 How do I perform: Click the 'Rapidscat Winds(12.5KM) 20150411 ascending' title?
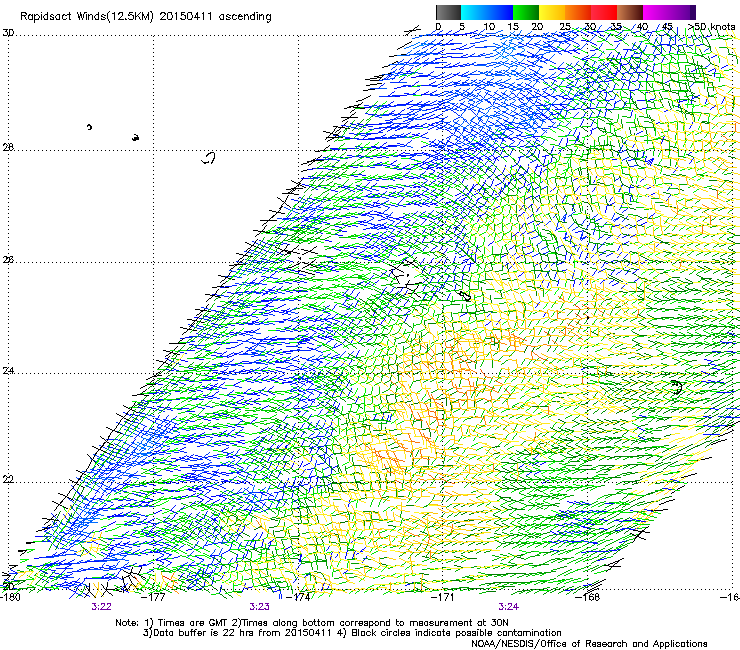(146, 17)
